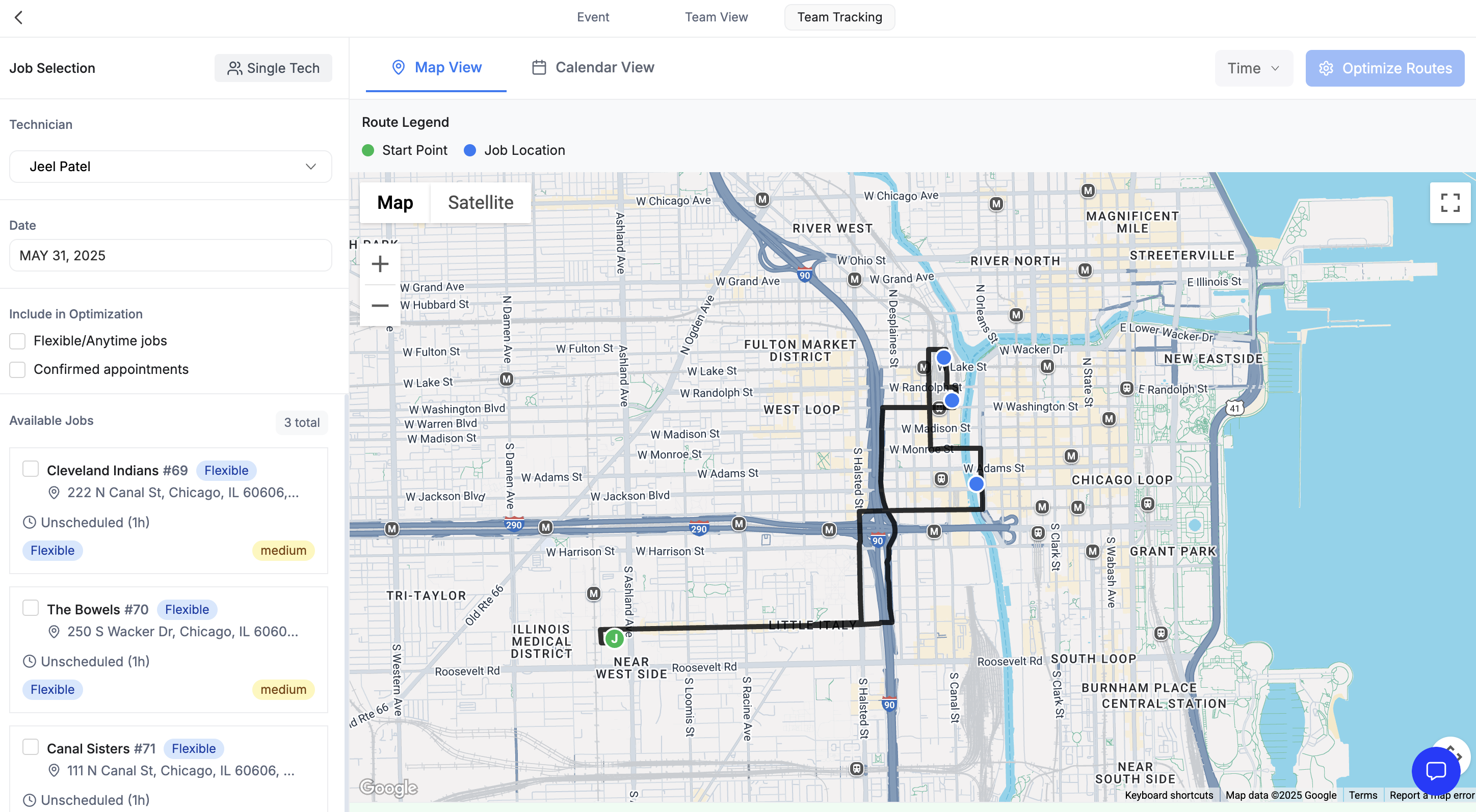Click the back arrow icon
Screen dimensions: 1476x812
[x=18, y=17]
